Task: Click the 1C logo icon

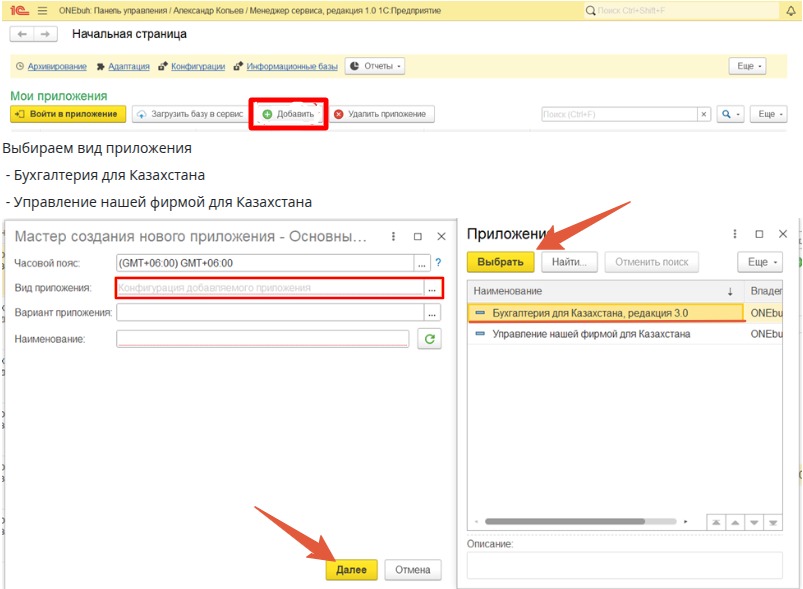Action: [19, 10]
